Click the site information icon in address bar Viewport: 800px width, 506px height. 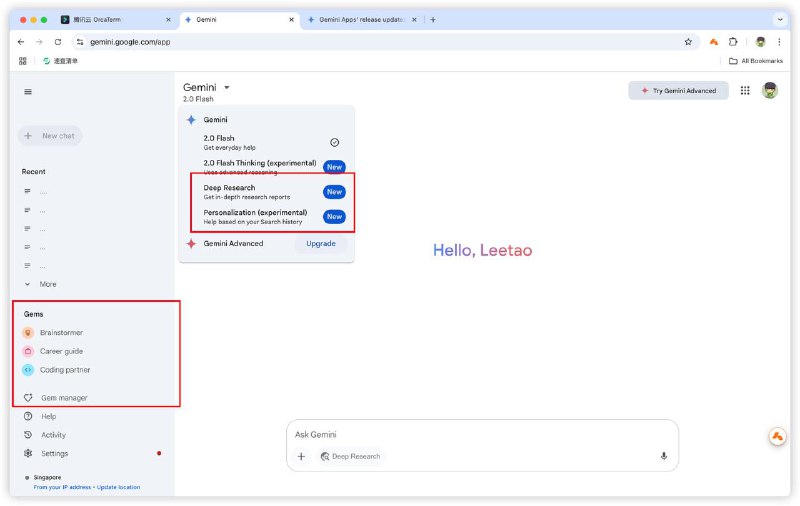tap(80, 42)
